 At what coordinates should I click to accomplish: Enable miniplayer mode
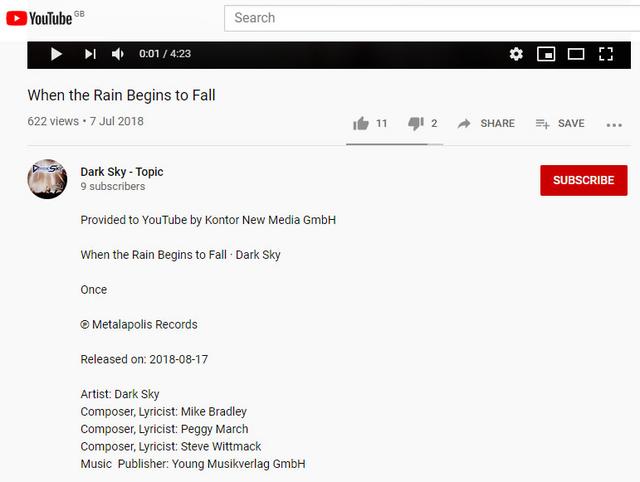point(546,54)
